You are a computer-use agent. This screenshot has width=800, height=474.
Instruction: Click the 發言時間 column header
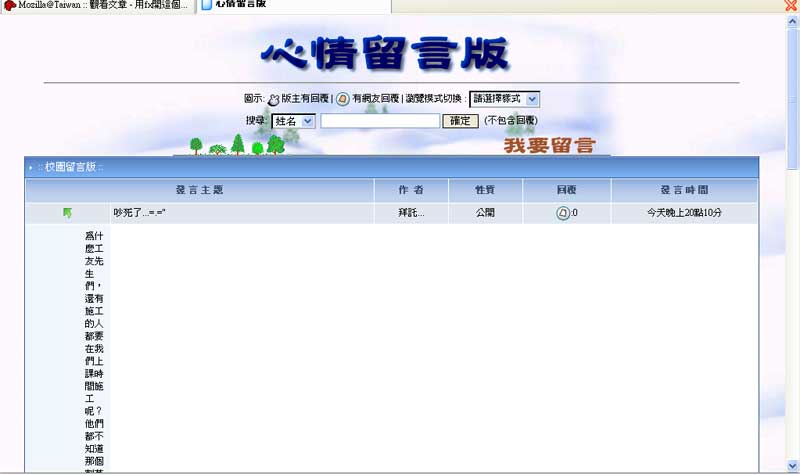point(684,190)
